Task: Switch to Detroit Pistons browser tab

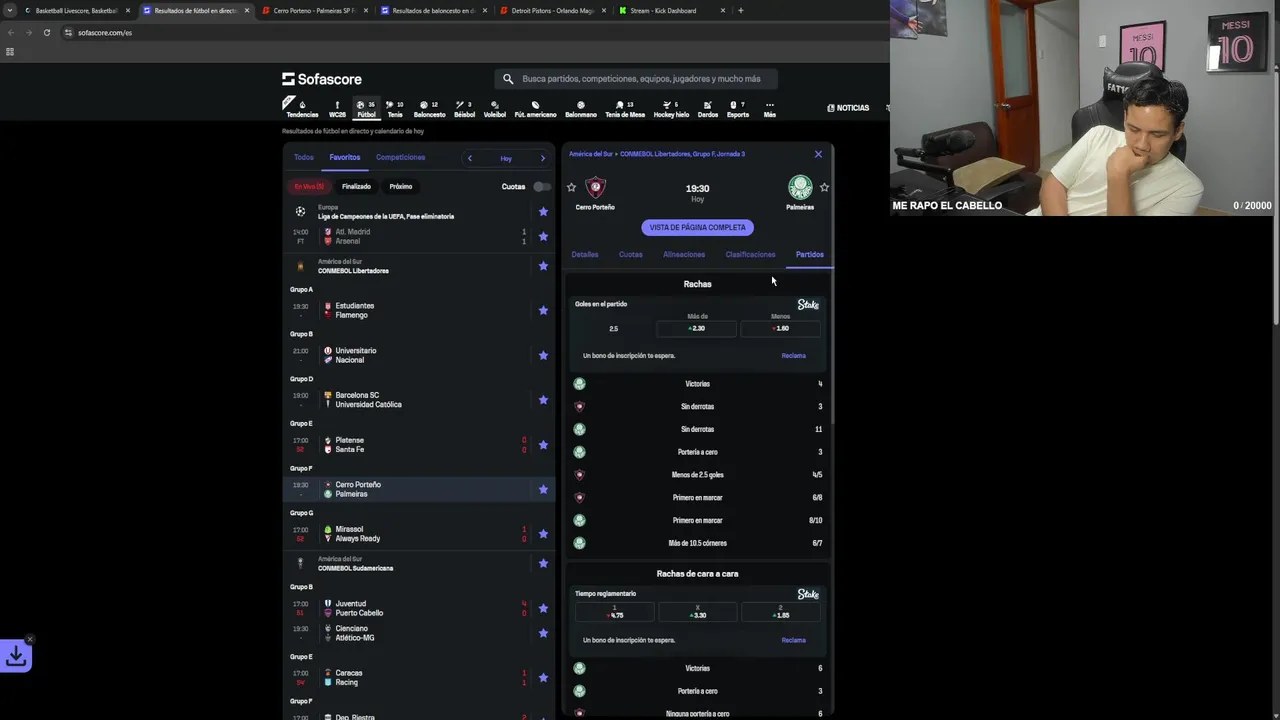Action: click(x=553, y=11)
